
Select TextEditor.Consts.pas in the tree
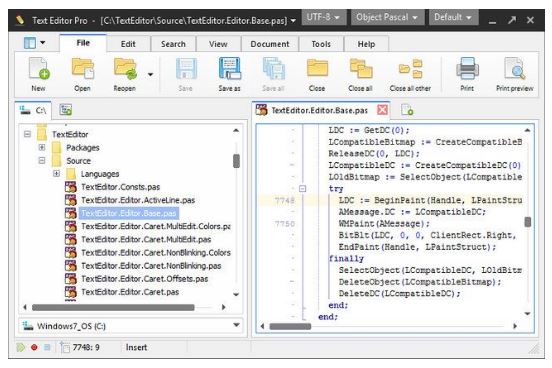tap(120, 187)
